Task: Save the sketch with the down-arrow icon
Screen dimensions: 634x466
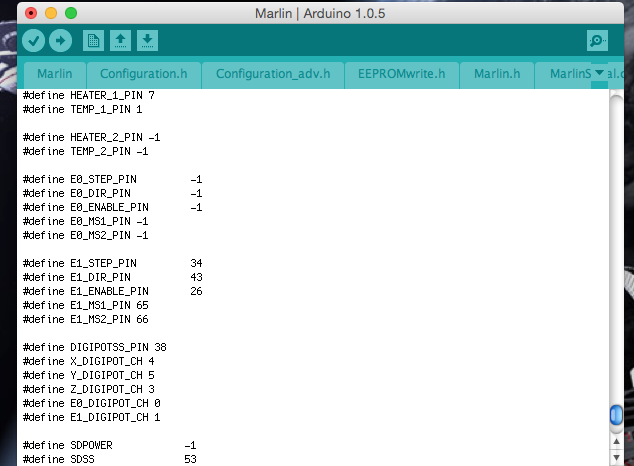Action: pyautogui.click(x=147, y=41)
